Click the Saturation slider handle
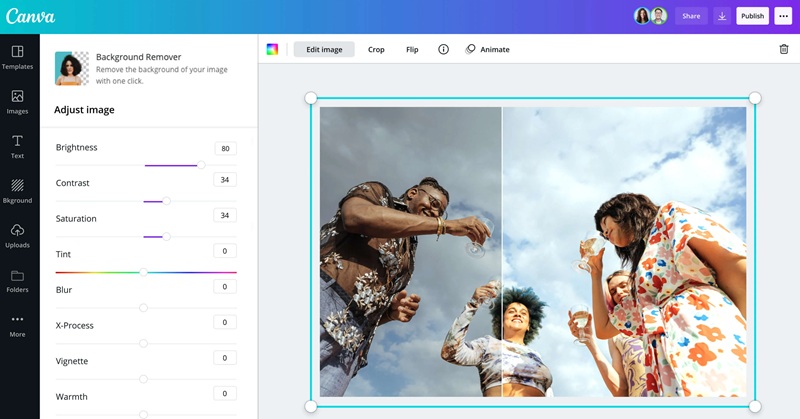800x419 pixels. pos(166,236)
